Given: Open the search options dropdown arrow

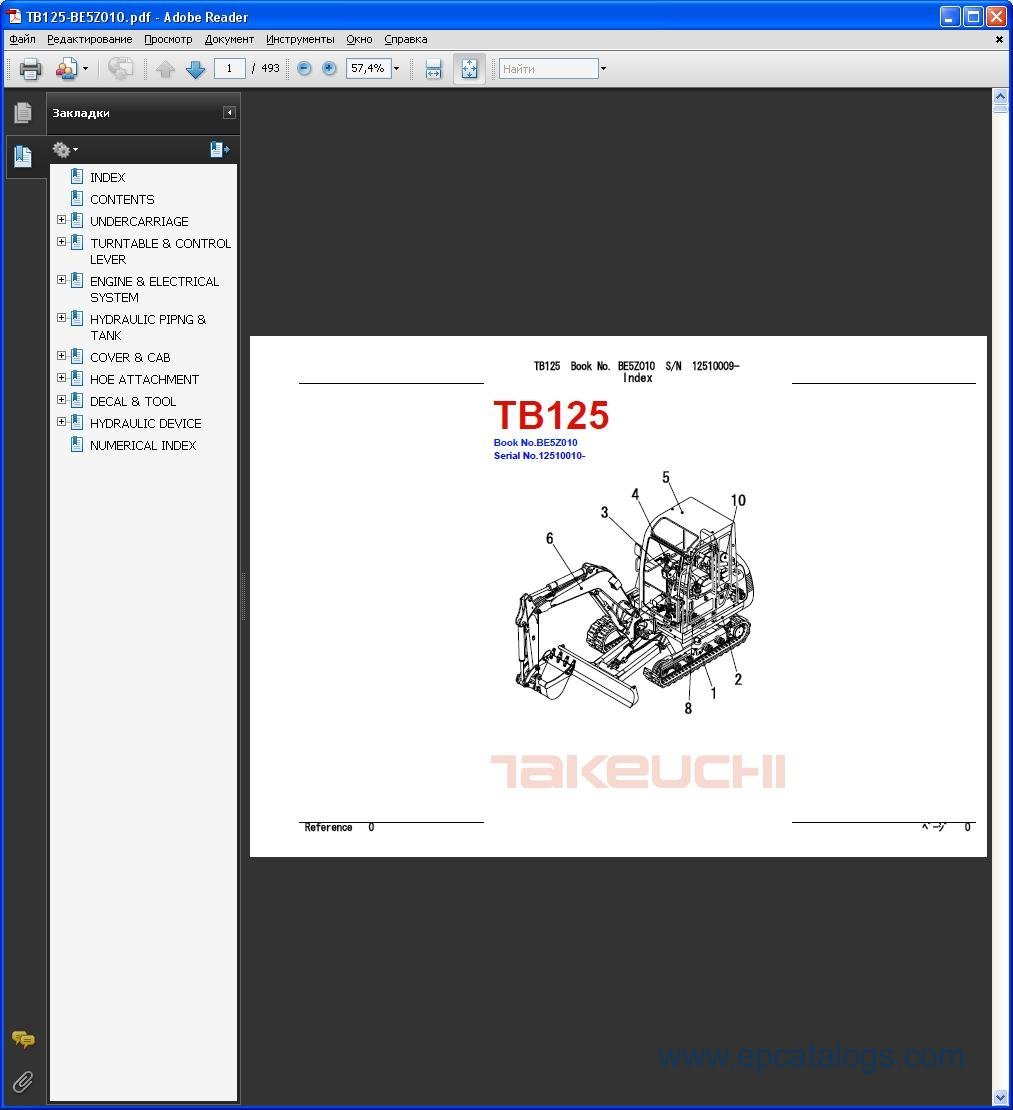Looking at the screenshot, I should tap(603, 69).
